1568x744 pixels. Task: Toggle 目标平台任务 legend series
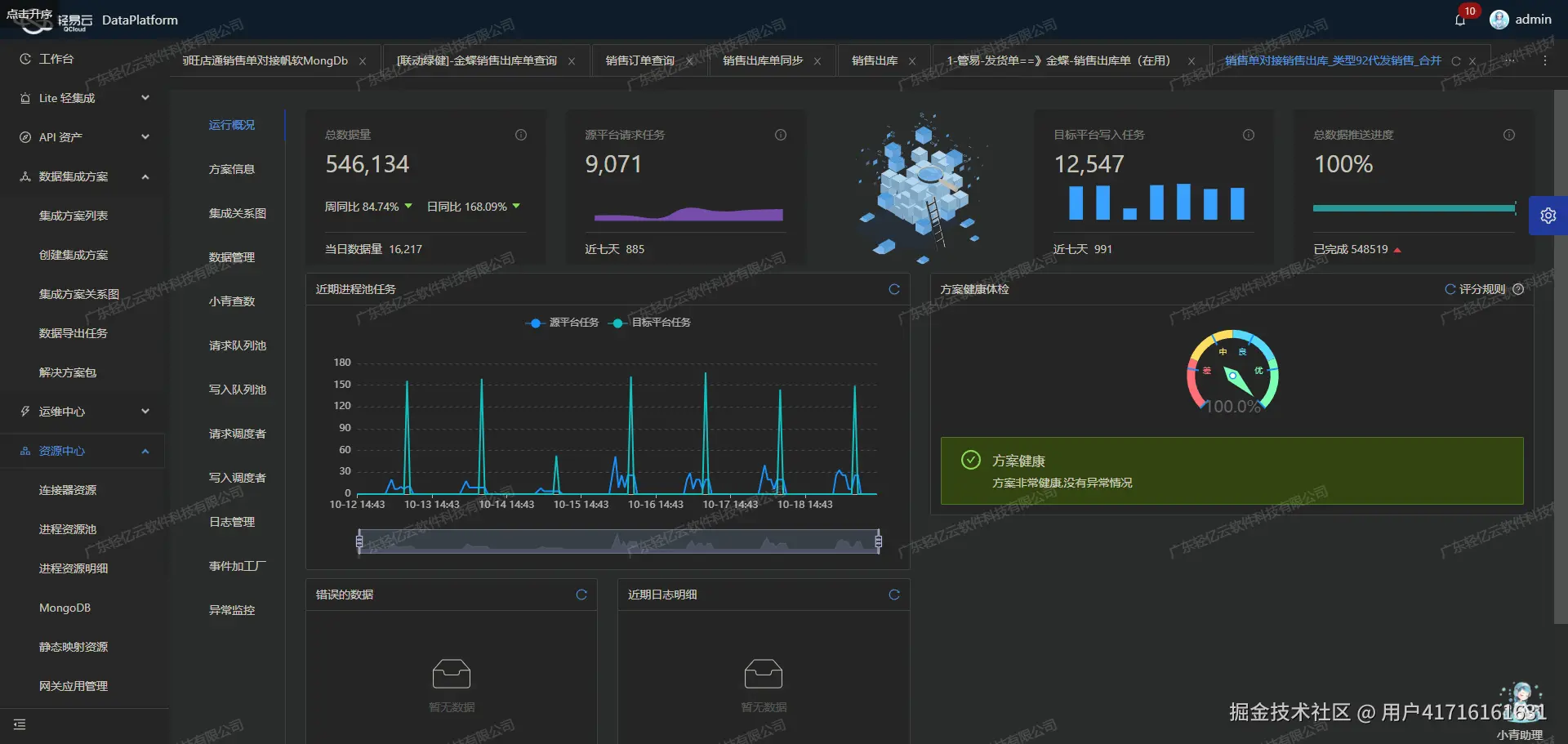click(650, 323)
